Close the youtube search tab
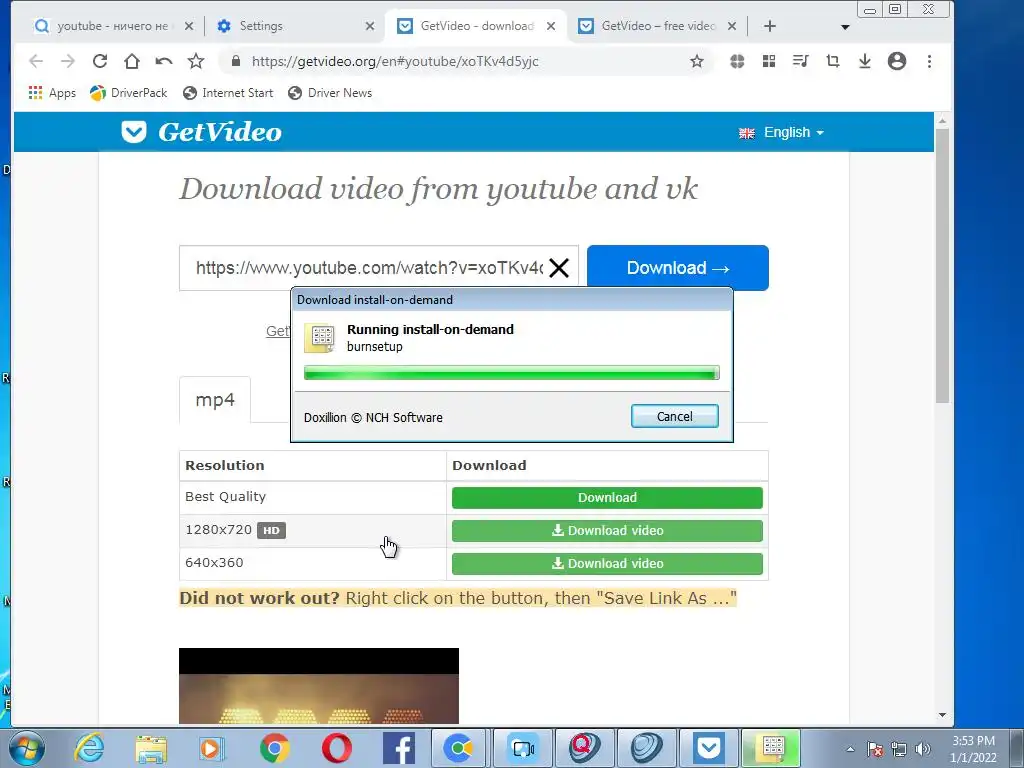Image resolution: width=1024 pixels, height=768 pixels. [189, 26]
